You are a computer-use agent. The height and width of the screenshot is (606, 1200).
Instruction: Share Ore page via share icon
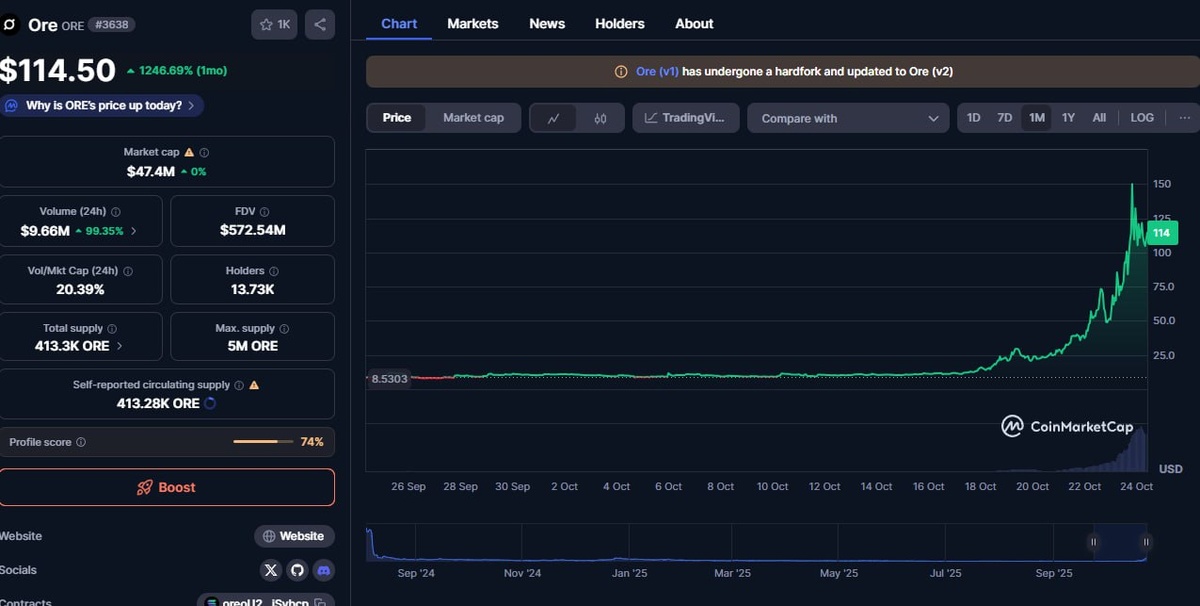click(320, 25)
